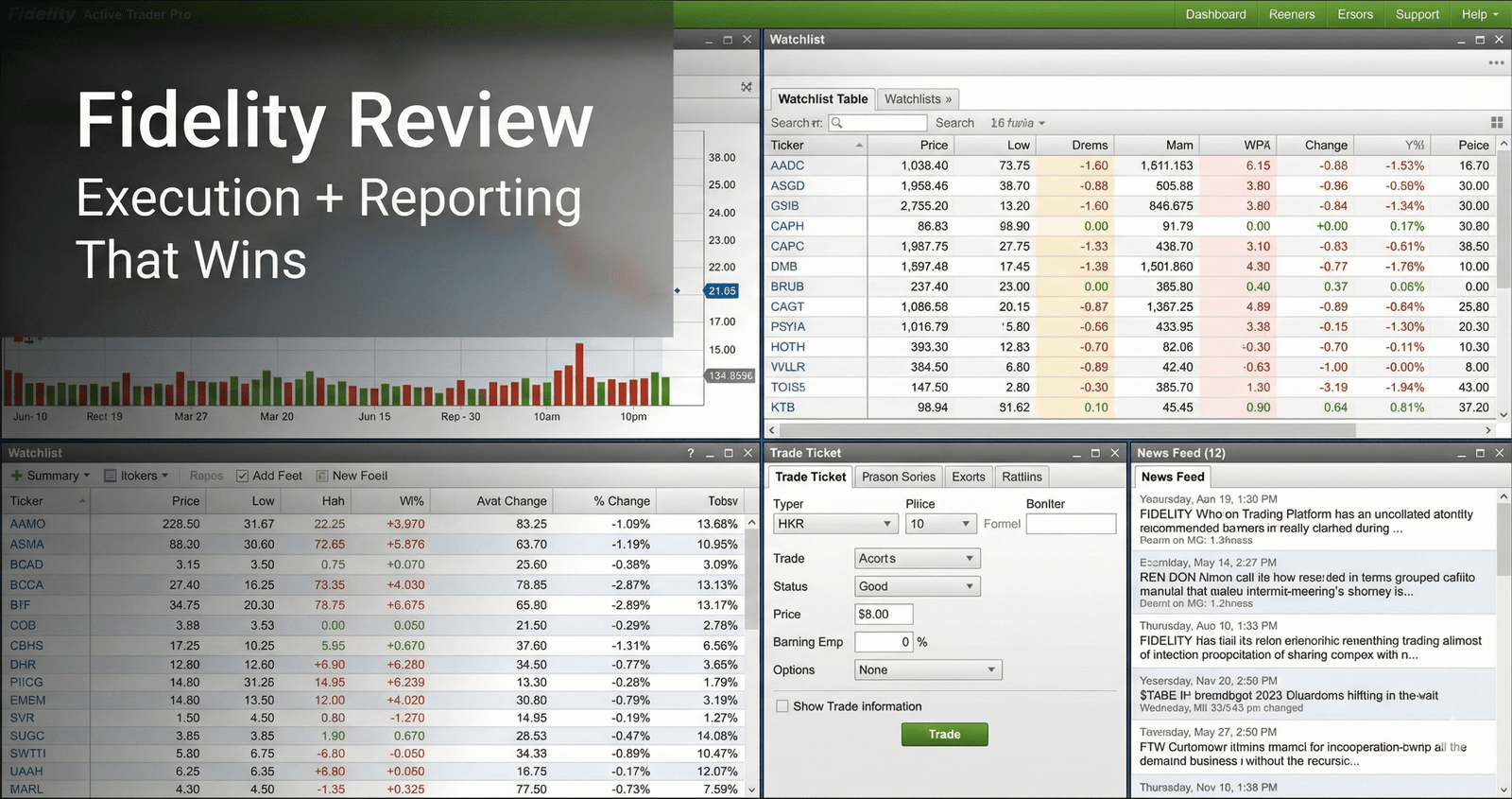Select ticker EMEM in lower watchlist
This screenshot has width=1512, height=799.
(x=27, y=701)
